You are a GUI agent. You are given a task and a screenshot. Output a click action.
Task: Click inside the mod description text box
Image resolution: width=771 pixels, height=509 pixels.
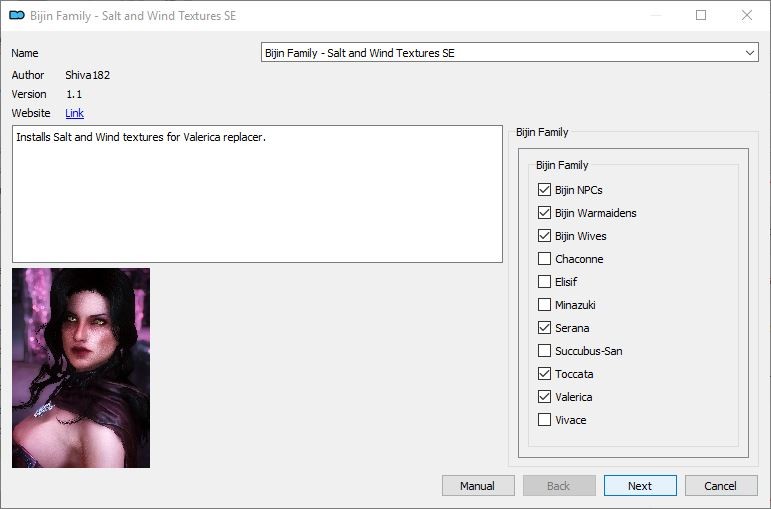tap(257, 194)
